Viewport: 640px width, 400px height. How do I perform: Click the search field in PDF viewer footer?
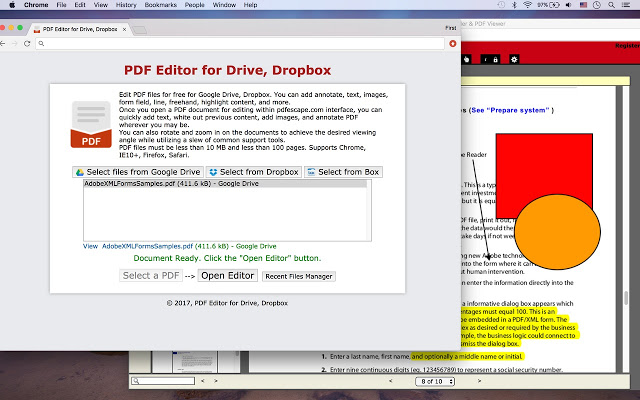163,381
